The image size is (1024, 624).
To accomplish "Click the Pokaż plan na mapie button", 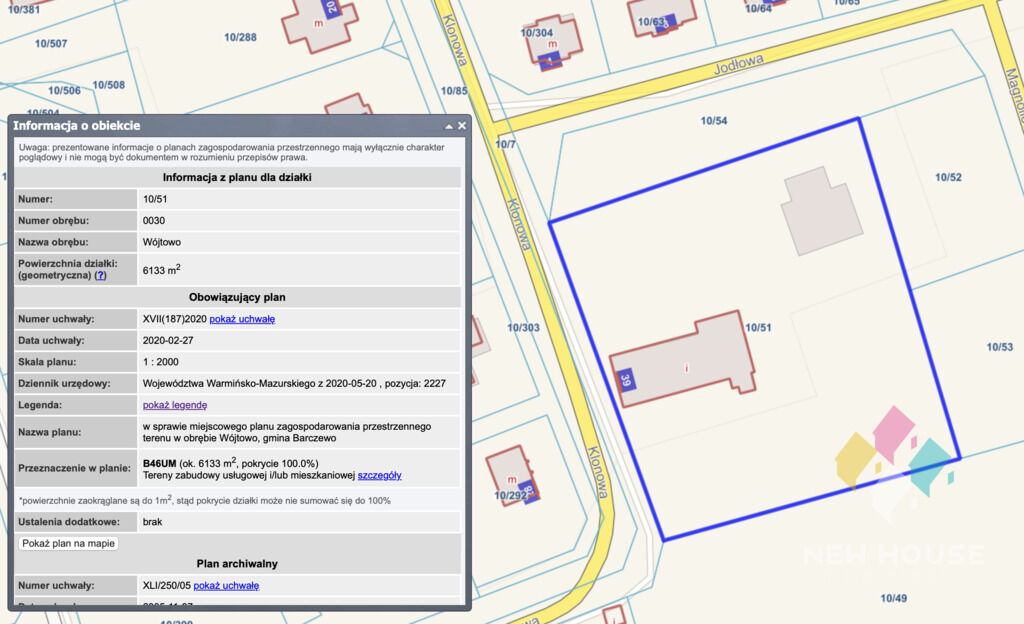I will pyautogui.click(x=69, y=543).
